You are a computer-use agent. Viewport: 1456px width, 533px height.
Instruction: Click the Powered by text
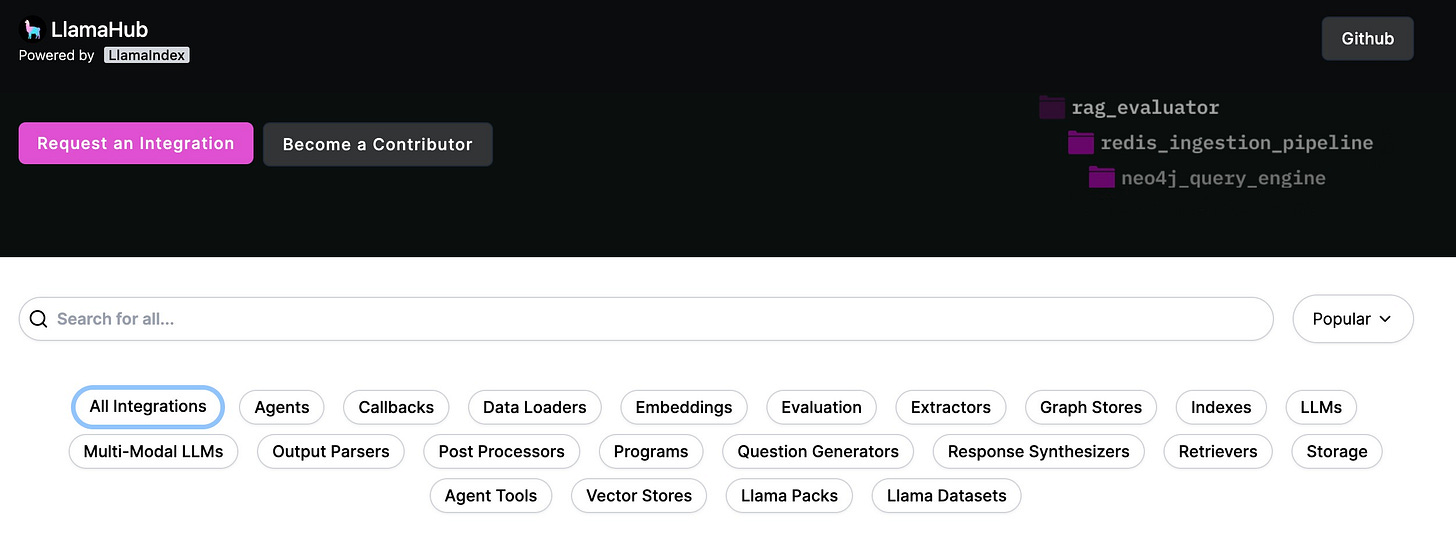click(x=57, y=56)
